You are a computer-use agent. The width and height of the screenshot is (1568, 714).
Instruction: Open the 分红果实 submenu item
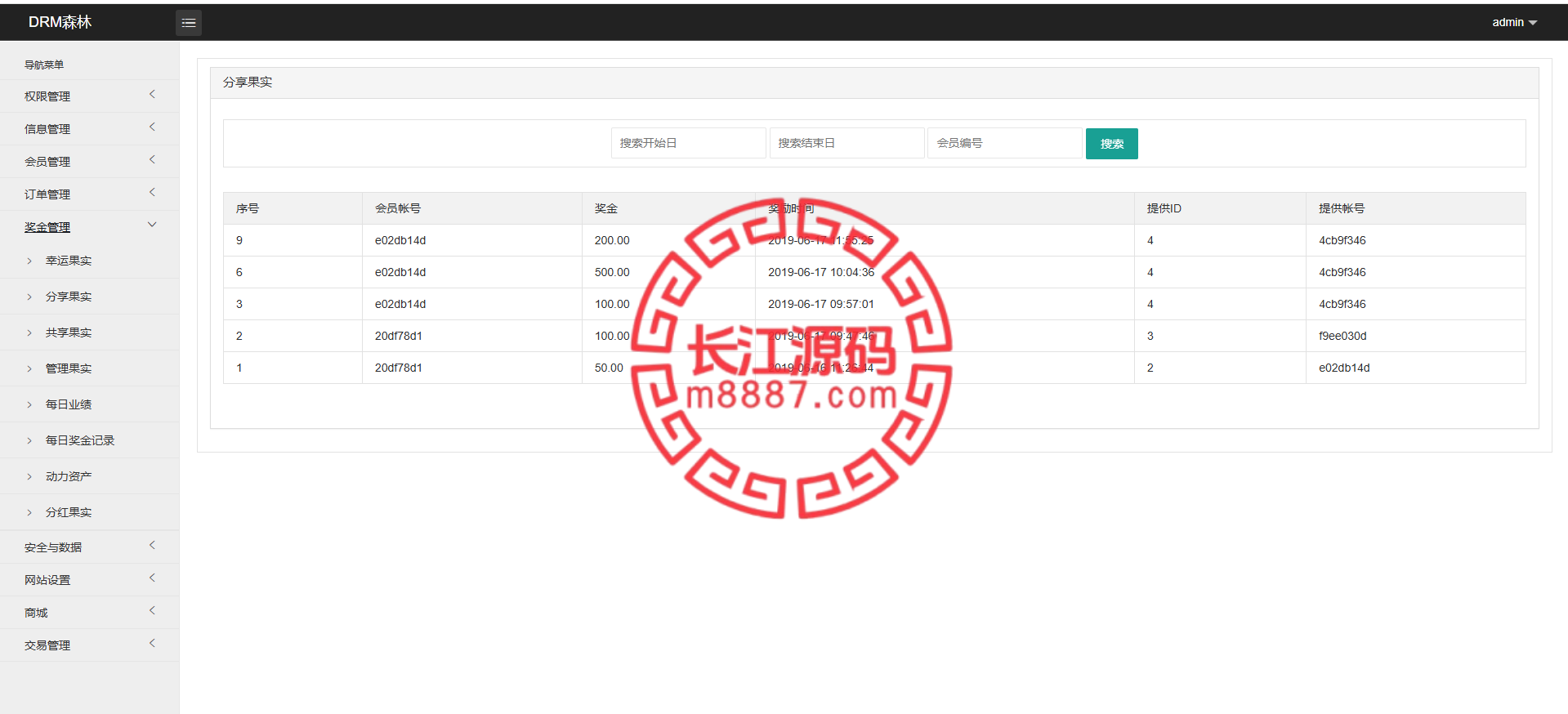click(x=89, y=512)
